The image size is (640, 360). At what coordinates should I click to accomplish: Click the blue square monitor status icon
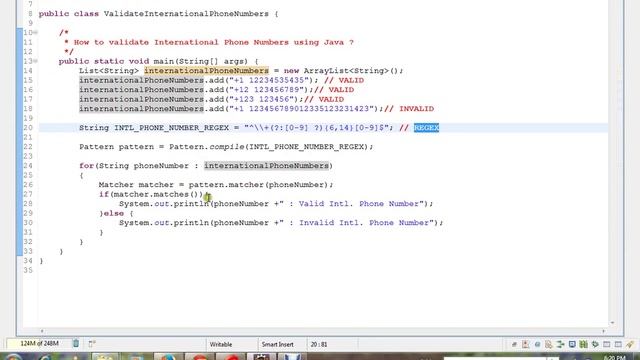tap(572, 344)
